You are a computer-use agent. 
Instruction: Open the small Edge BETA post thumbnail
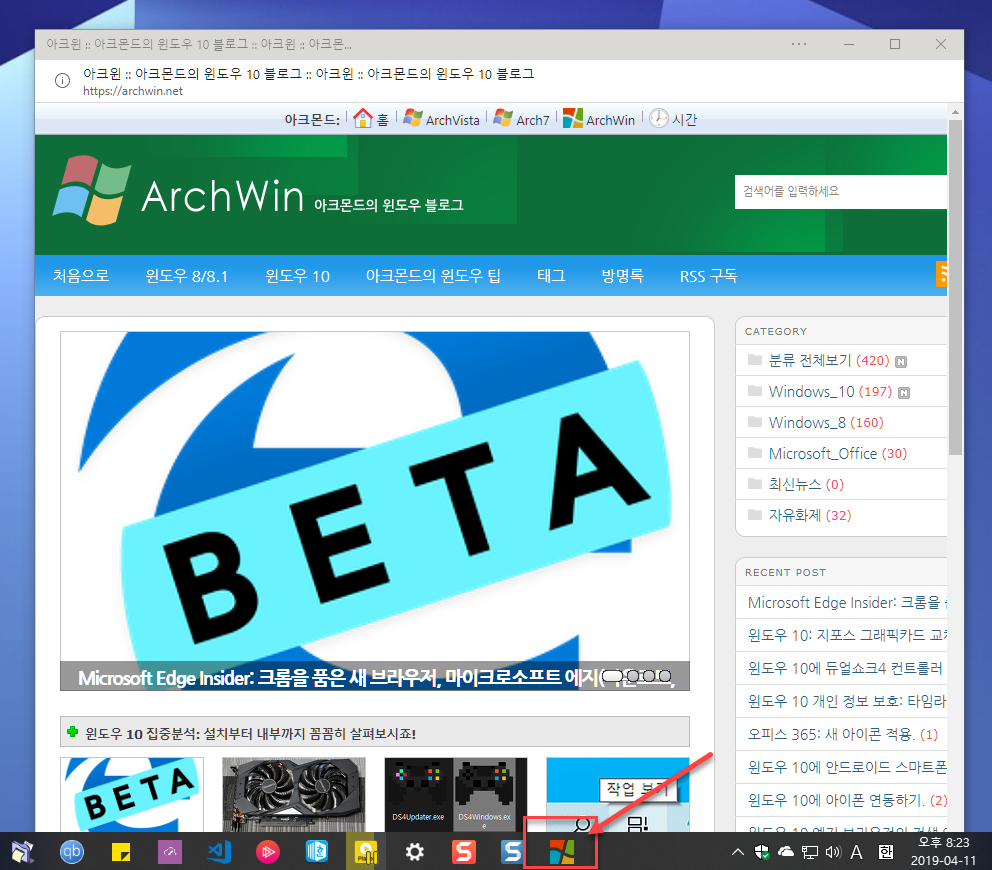coord(132,795)
